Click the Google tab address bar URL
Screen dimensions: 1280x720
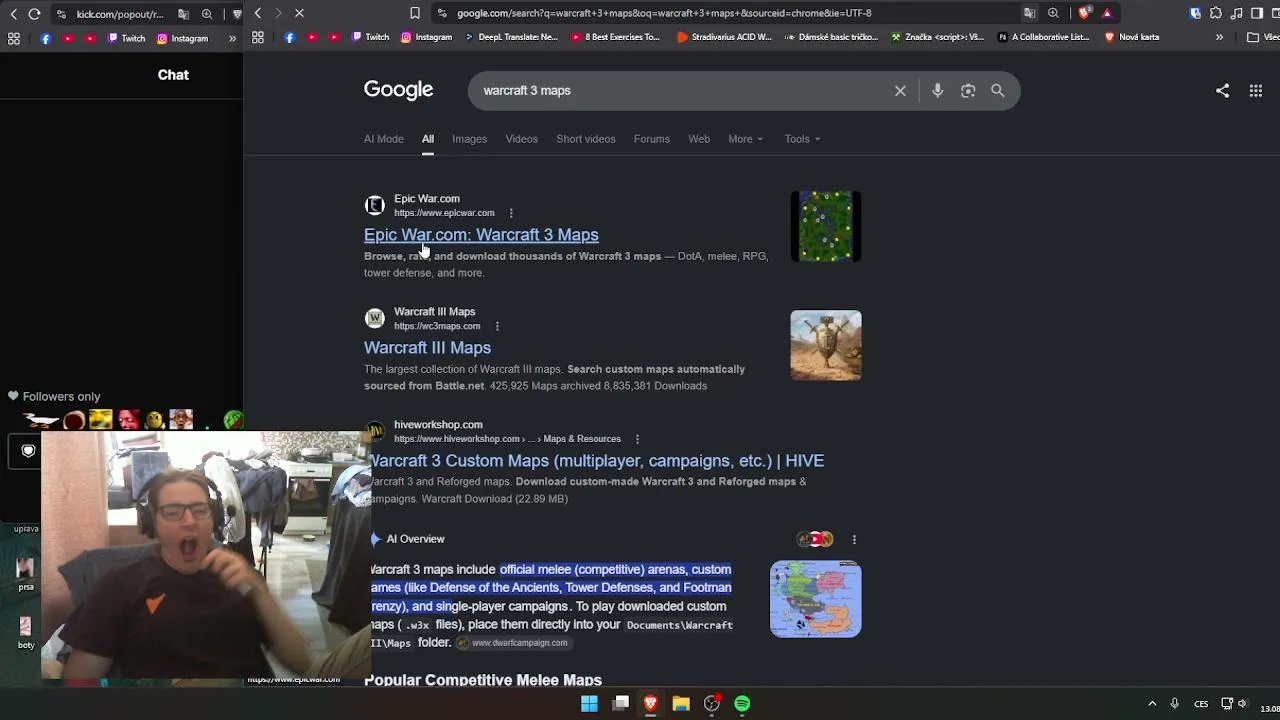pos(665,13)
